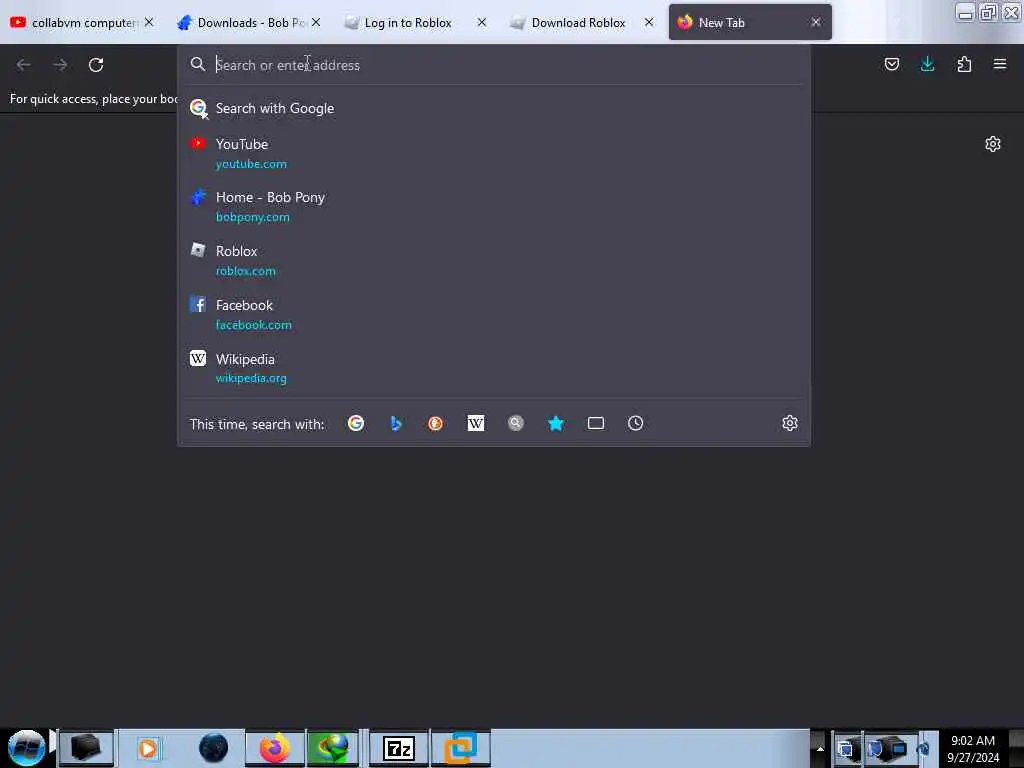Open the Roblox suggestion
1024x768 pixels.
pyautogui.click(x=494, y=261)
